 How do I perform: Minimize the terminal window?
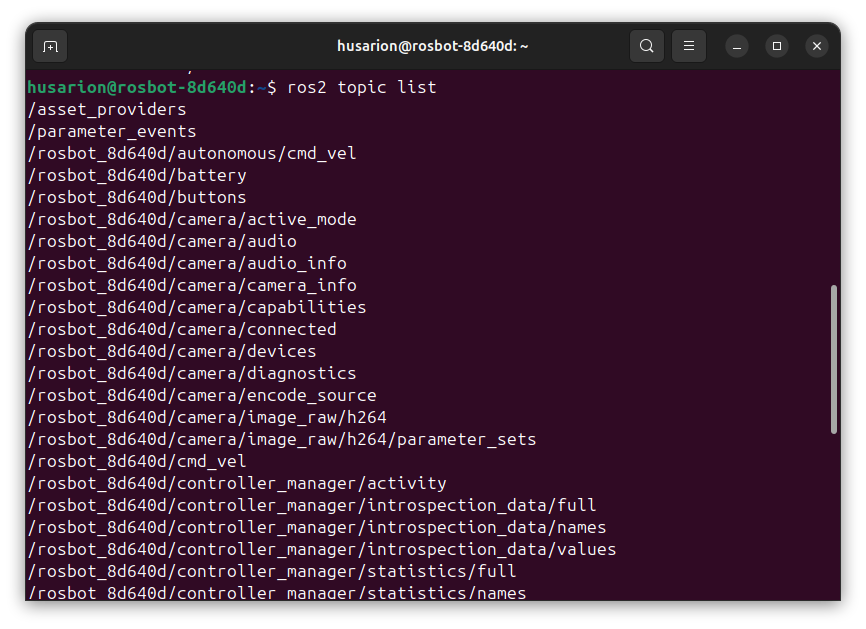[x=737, y=46]
